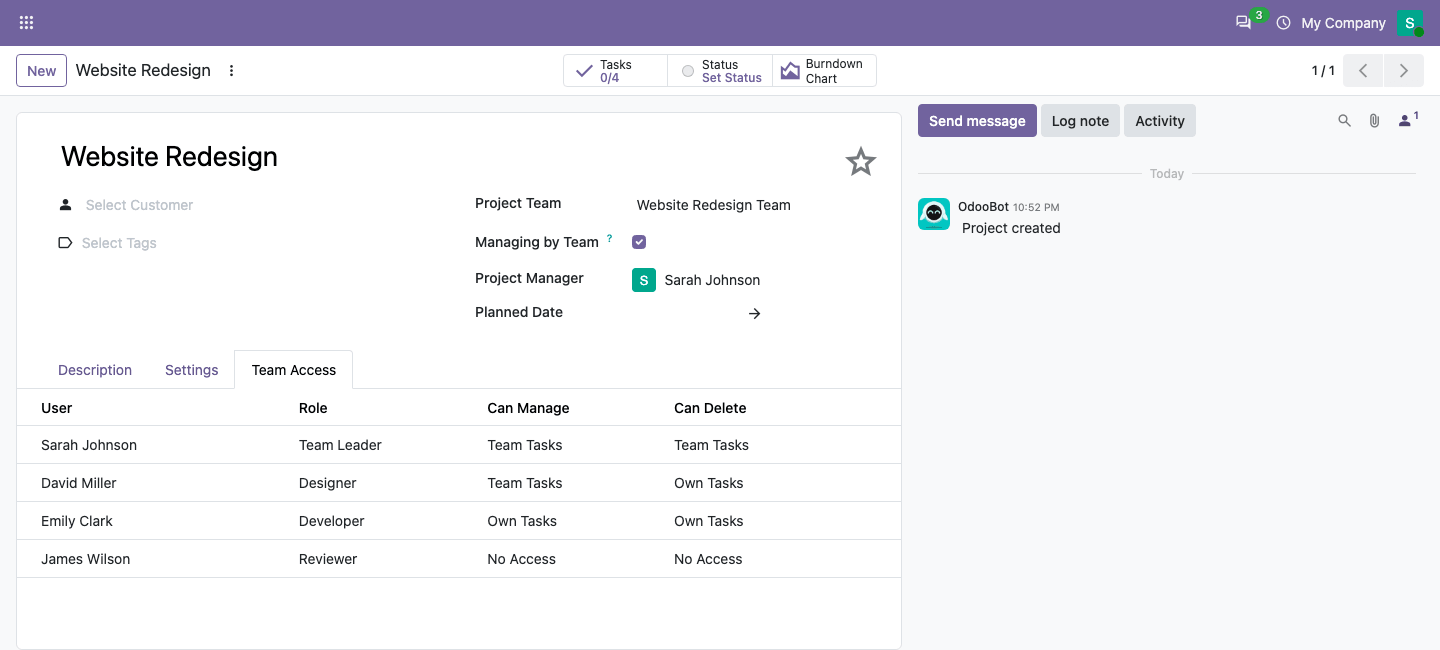Open the apps grid menu icon

click(x=27, y=23)
